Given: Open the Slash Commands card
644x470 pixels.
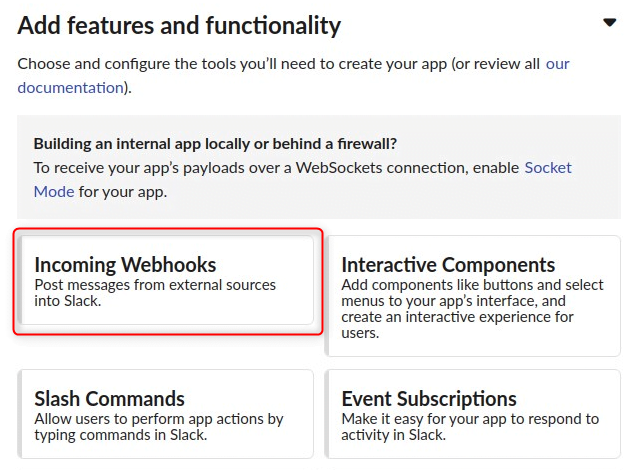Looking at the screenshot, I should [166, 414].
